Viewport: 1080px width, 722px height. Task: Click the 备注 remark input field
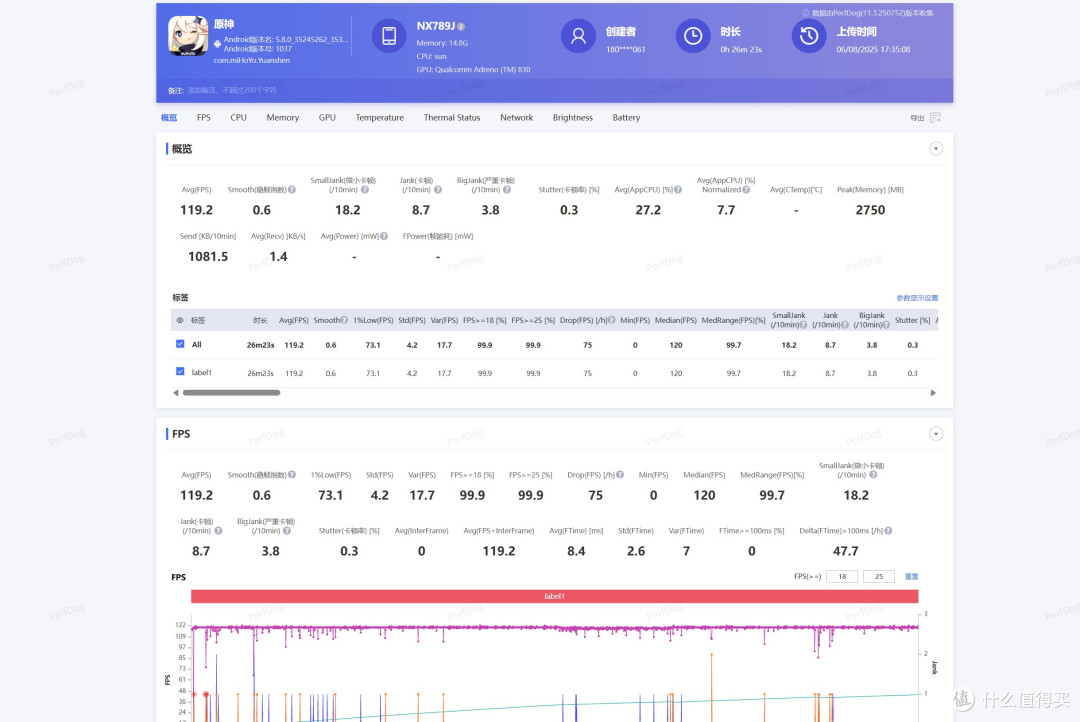(x=231, y=90)
